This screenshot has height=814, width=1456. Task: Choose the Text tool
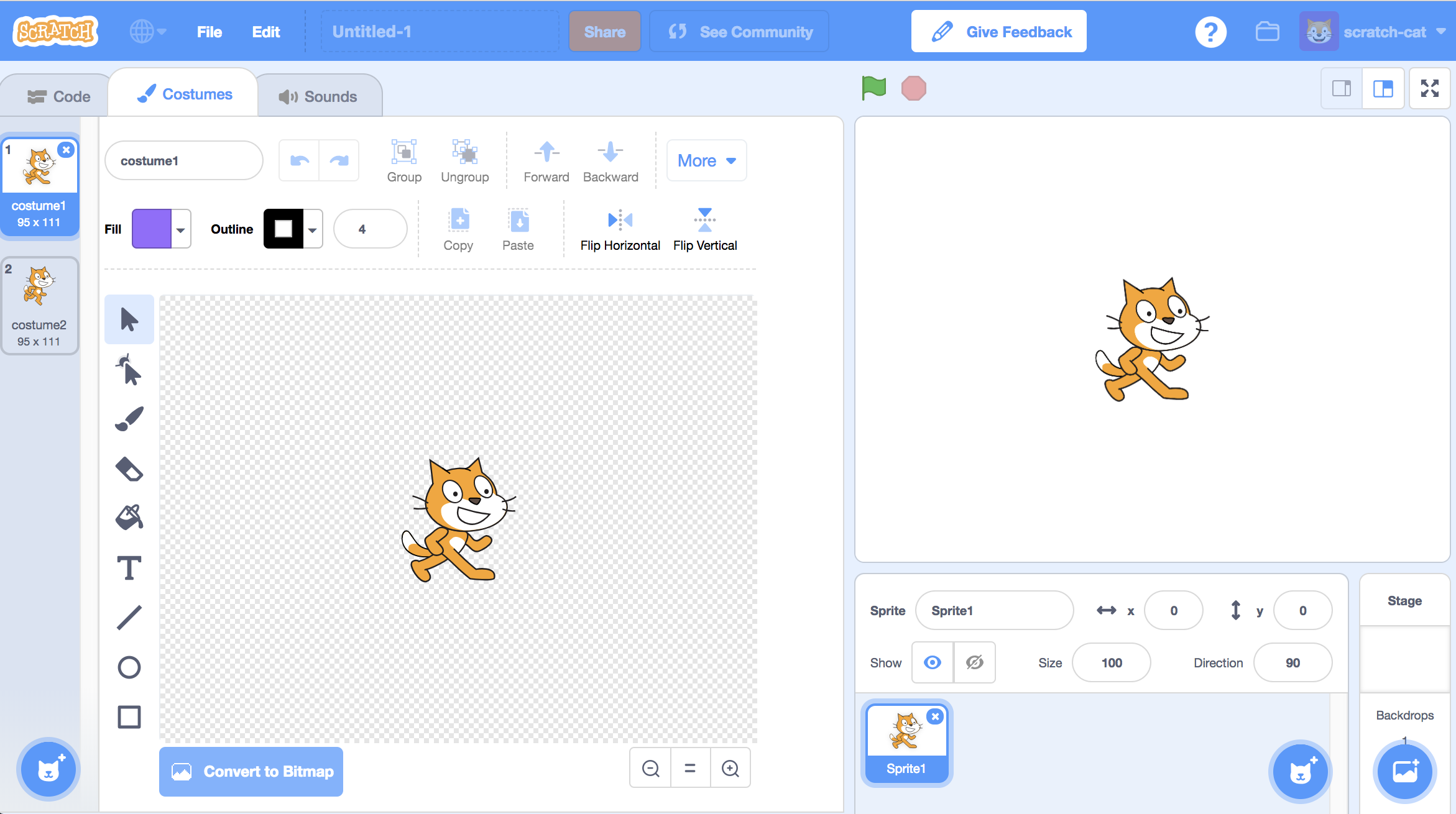129,568
